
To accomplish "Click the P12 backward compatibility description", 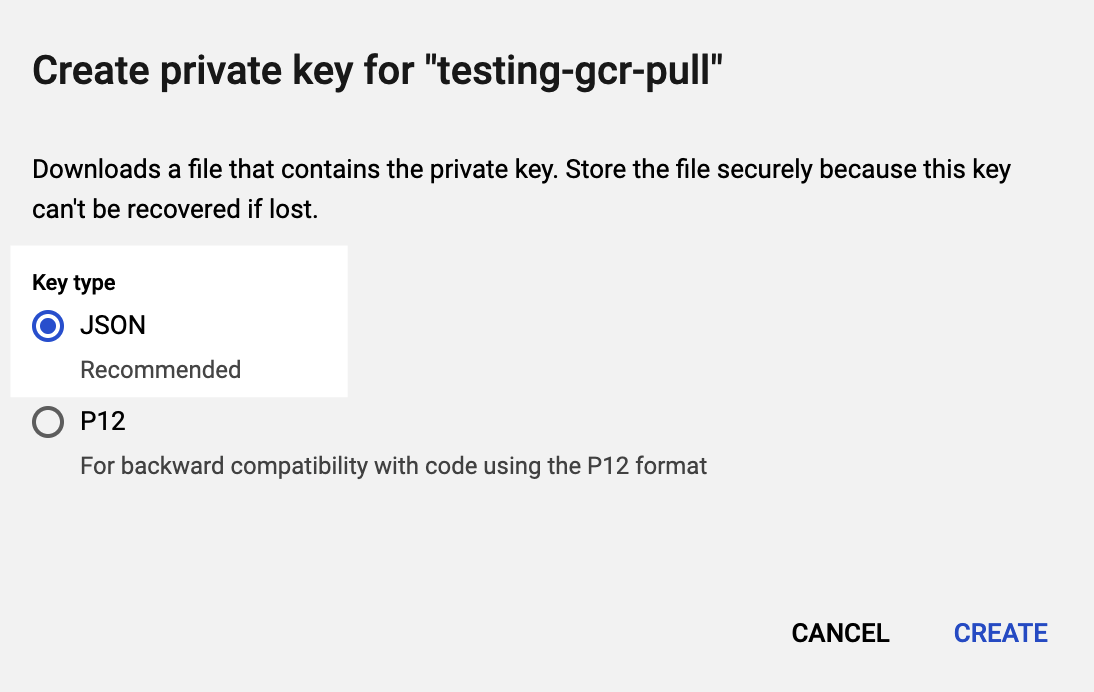I will point(393,466).
